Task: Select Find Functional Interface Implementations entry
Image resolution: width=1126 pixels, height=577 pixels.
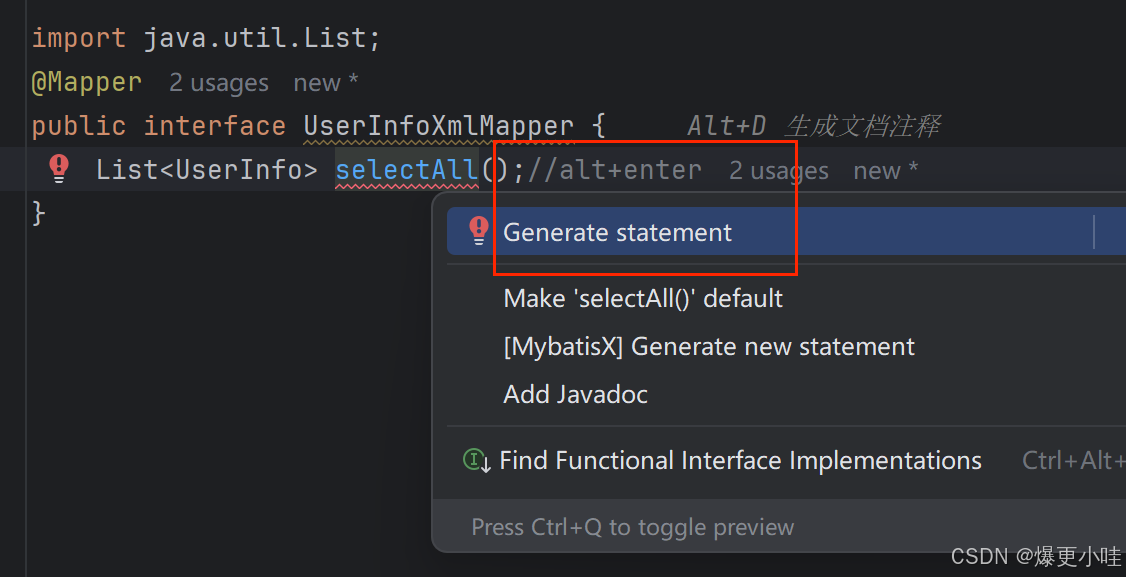Action: 740,460
